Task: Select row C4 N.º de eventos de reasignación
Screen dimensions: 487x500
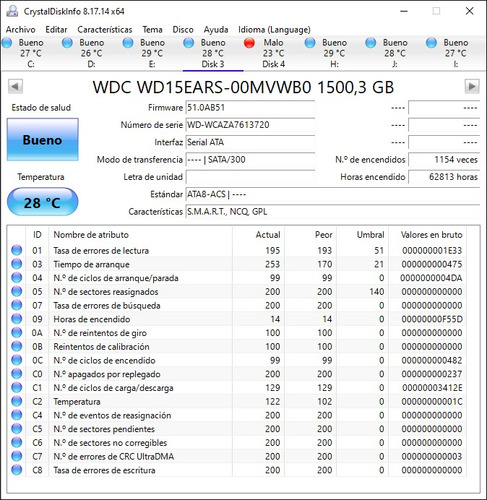Action: (237, 415)
